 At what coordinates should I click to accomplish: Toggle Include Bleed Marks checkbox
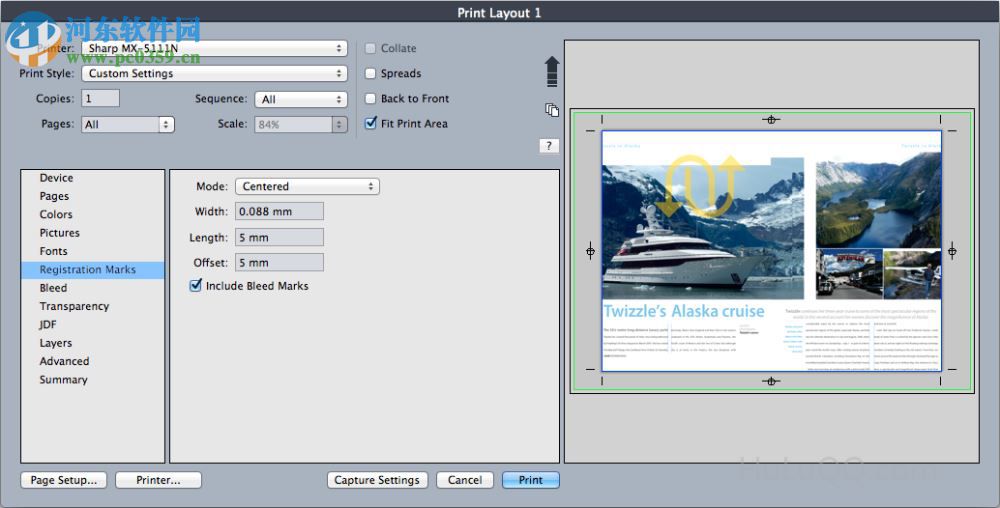196,286
